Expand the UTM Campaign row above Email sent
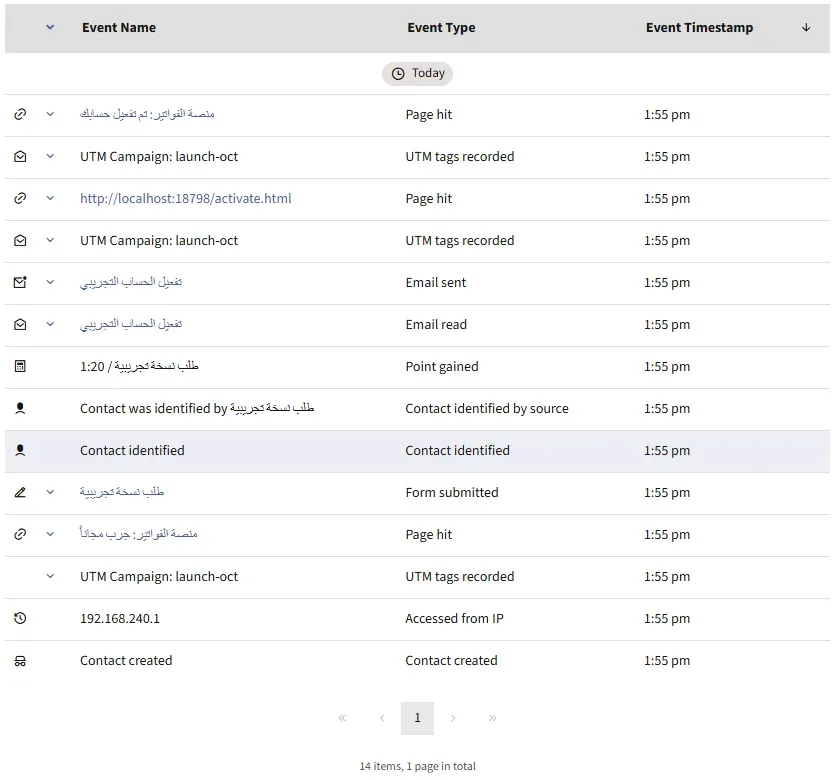This screenshot has height=780, width=840. pyautogui.click(x=50, y=241)
